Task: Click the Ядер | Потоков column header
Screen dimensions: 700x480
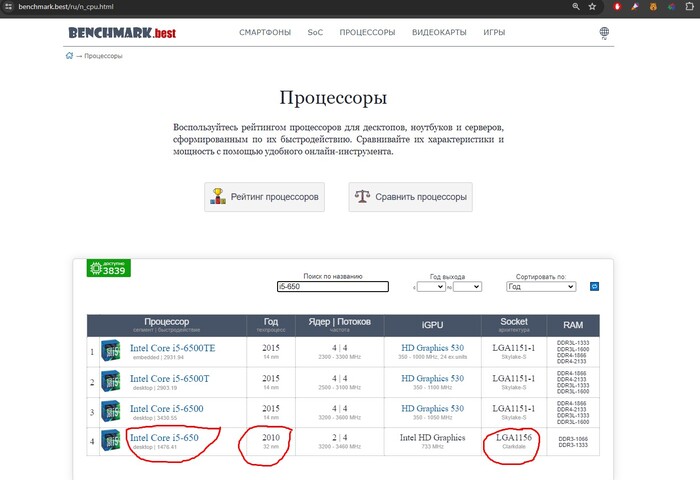Action: pos(339,325)
